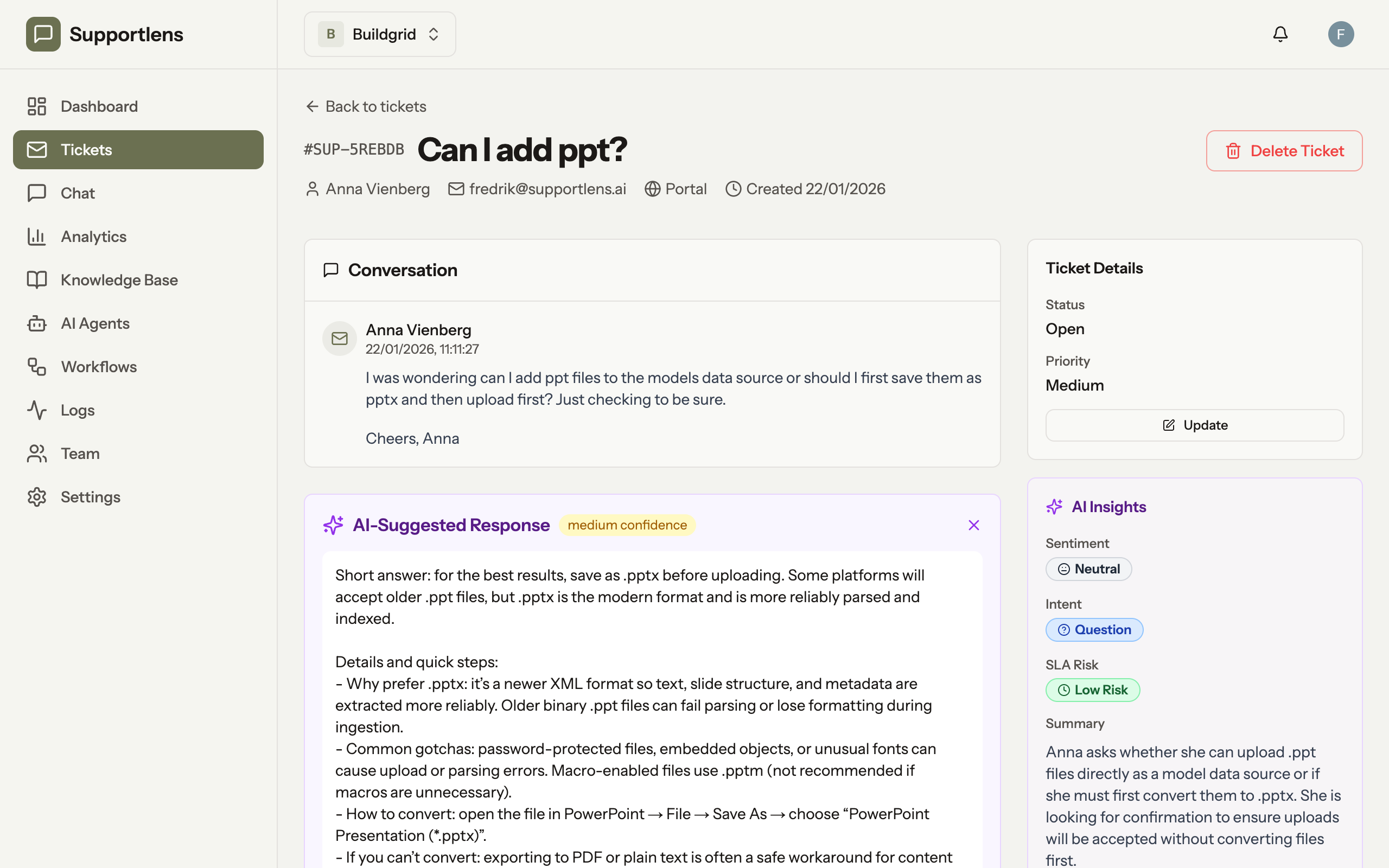Open the AI Agents page
This screenshot has width=1389, height=868.
pos(95,324)
